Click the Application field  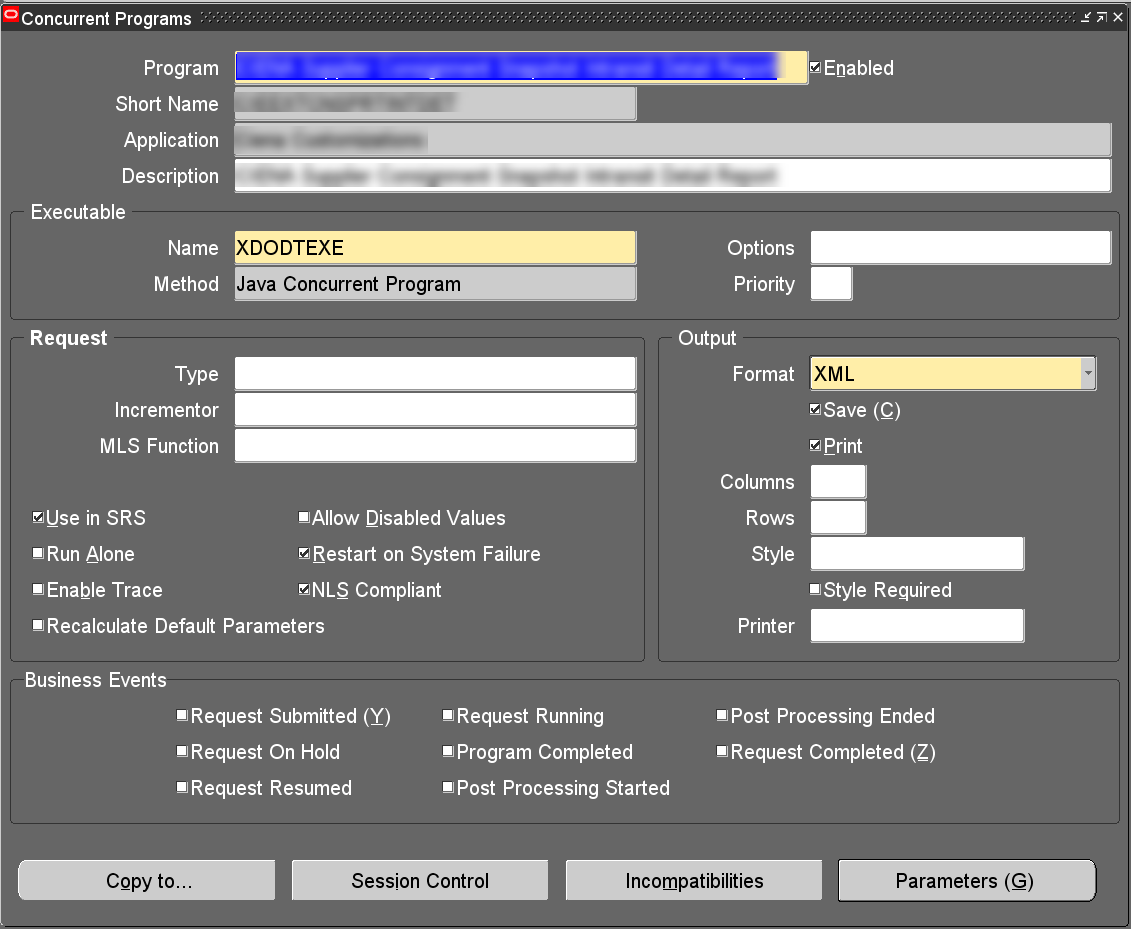[x=672, y=140]
